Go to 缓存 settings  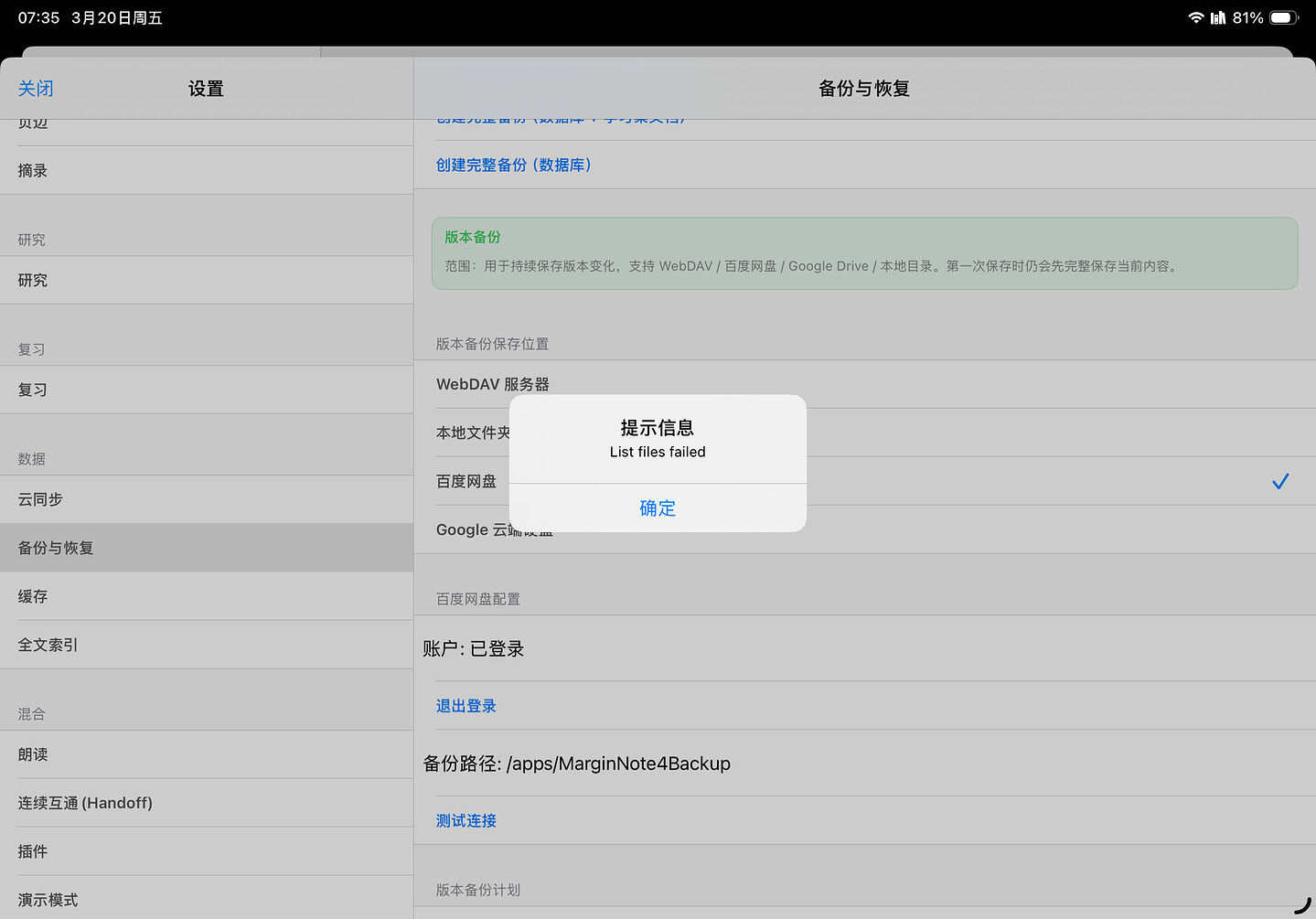point(33,596)
